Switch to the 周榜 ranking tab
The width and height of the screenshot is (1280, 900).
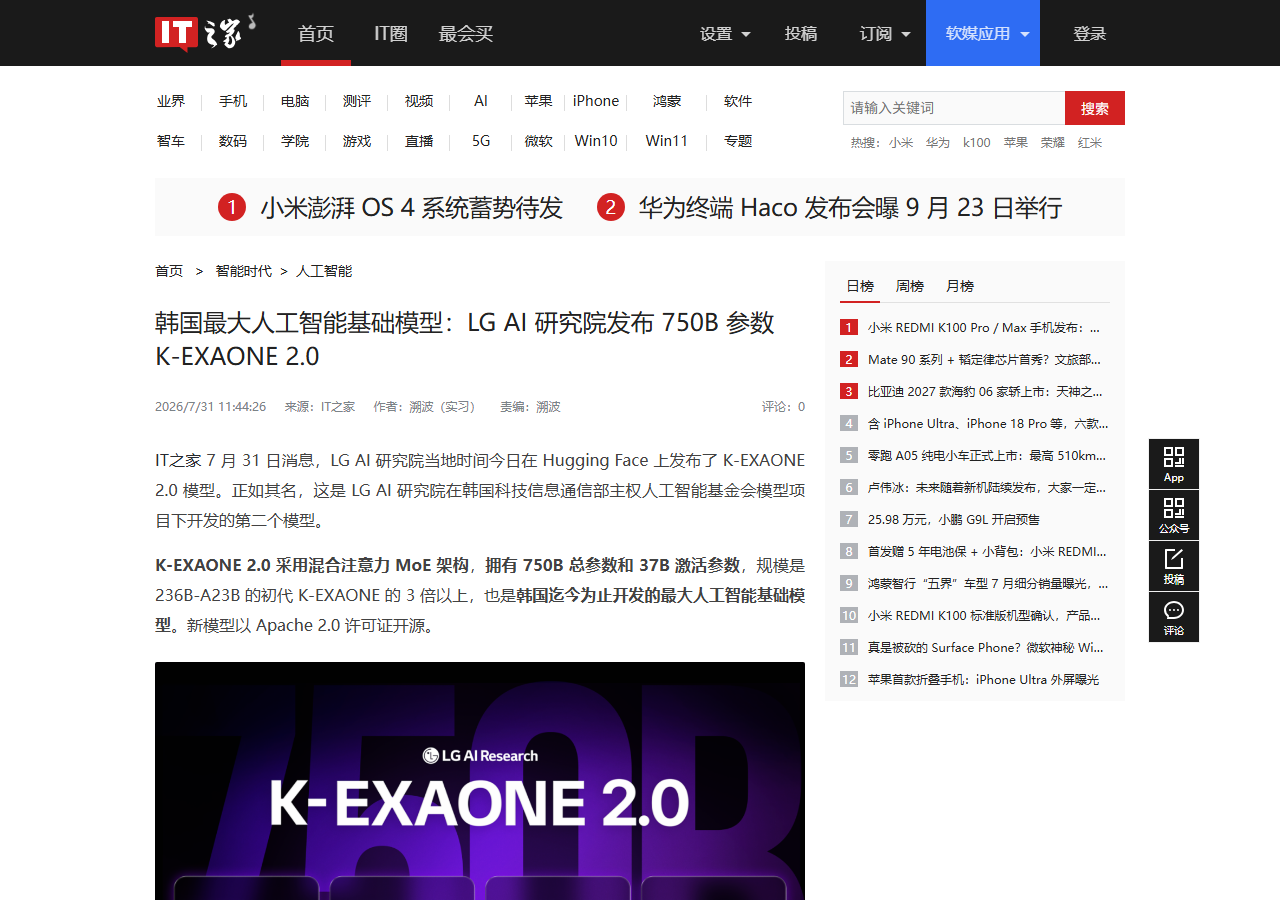click(910, 286)
